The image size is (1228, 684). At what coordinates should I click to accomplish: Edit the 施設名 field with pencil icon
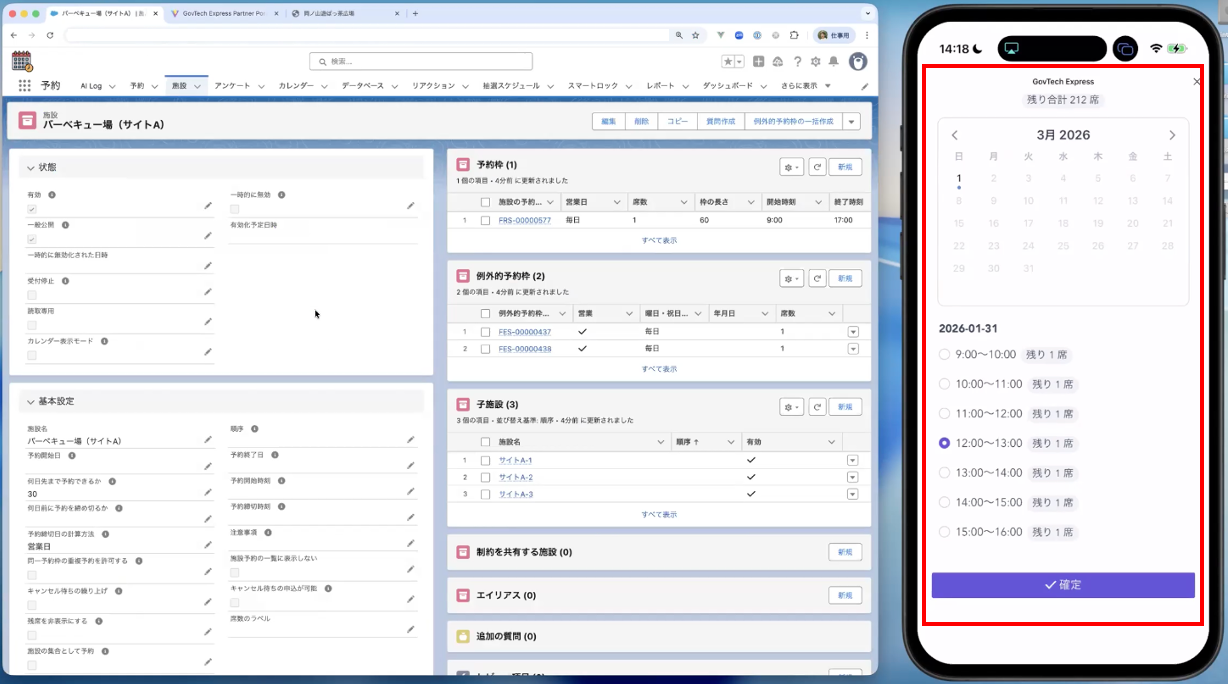[208, 439]
